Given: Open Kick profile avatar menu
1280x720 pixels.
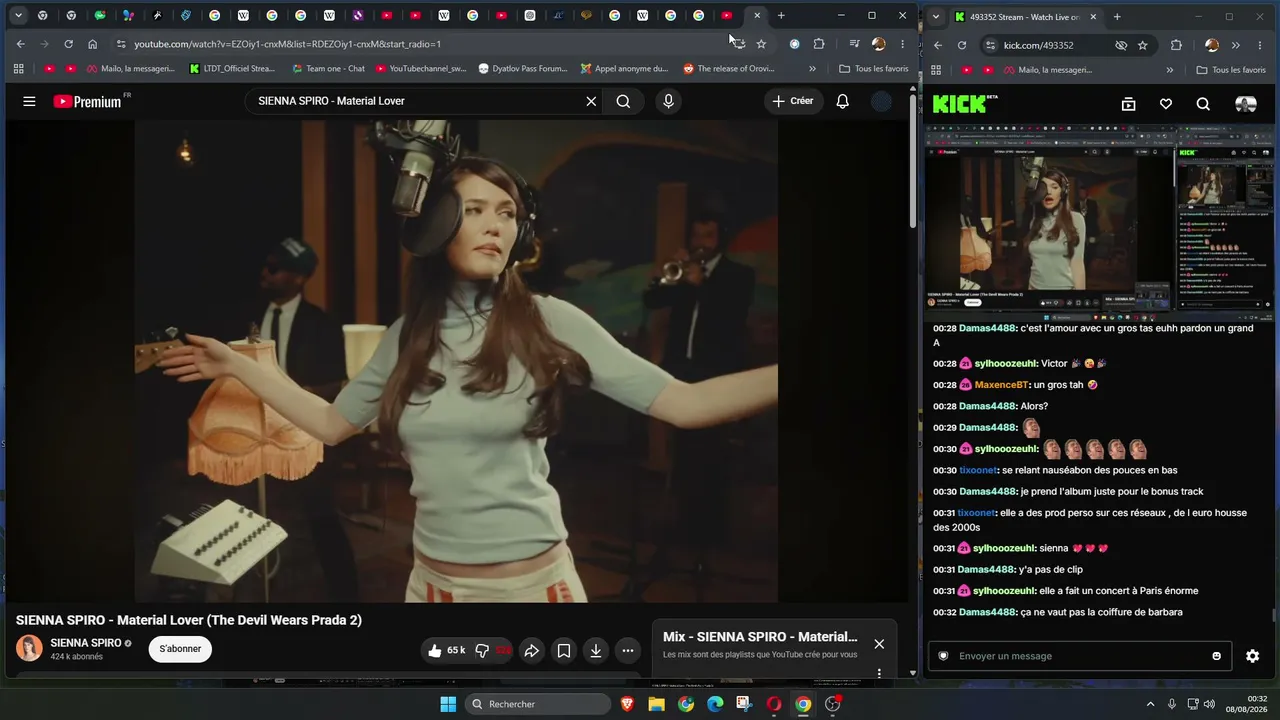Looking at the screenshot, I should coord(1245,104).
